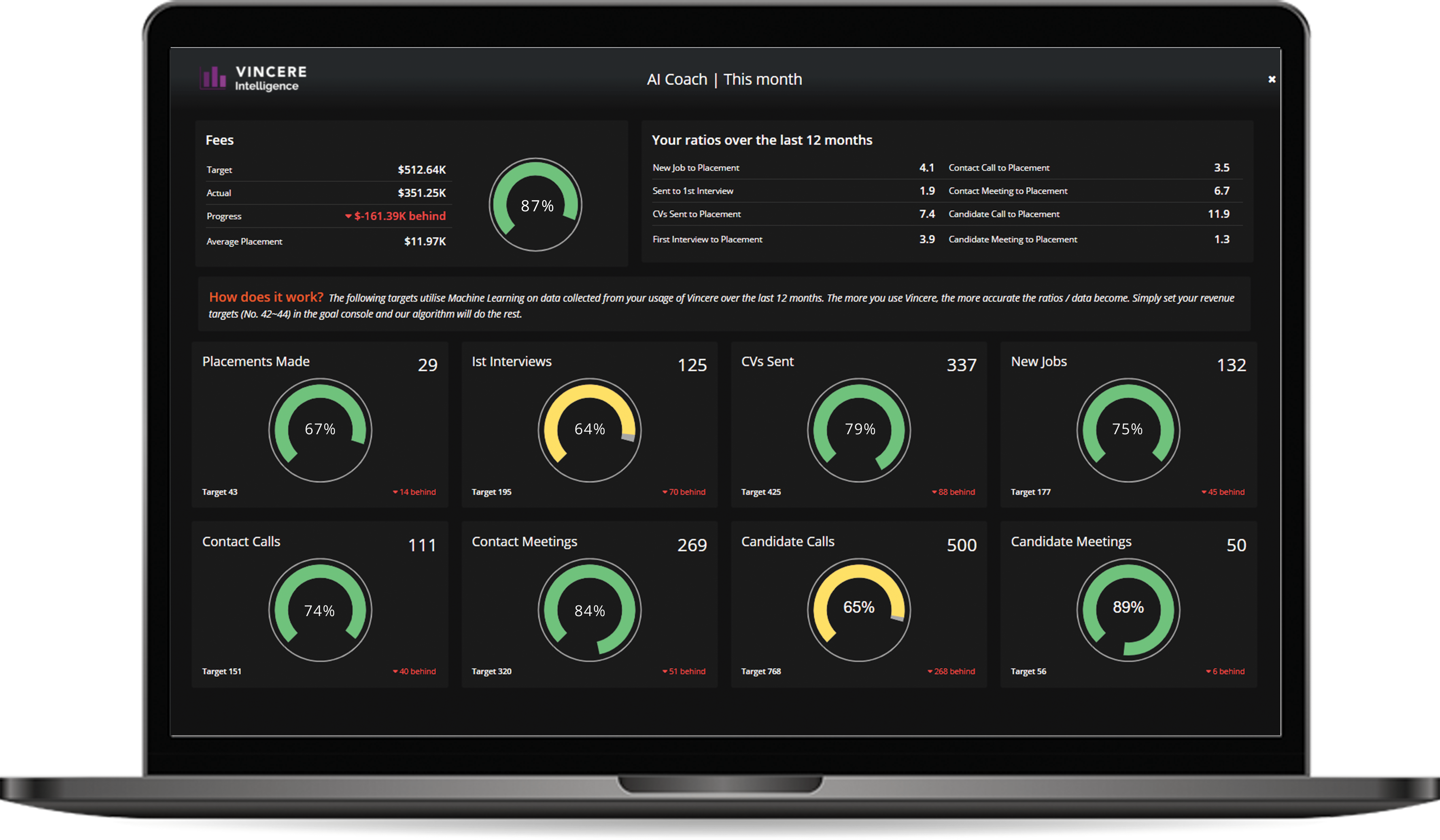Click the red $-161.39K behind progress indicator
Screen dimensions: 1440x840
(x=395, y=216)
